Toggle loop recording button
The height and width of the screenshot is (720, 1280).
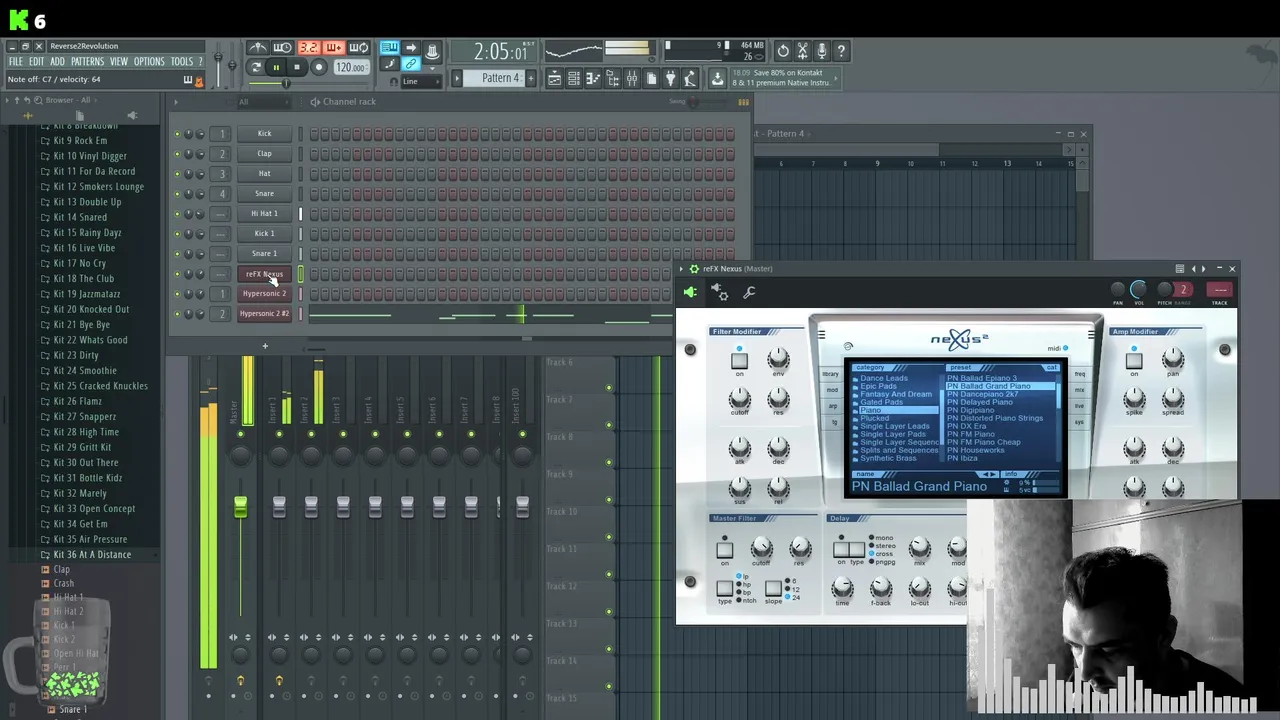coord(358,48)
